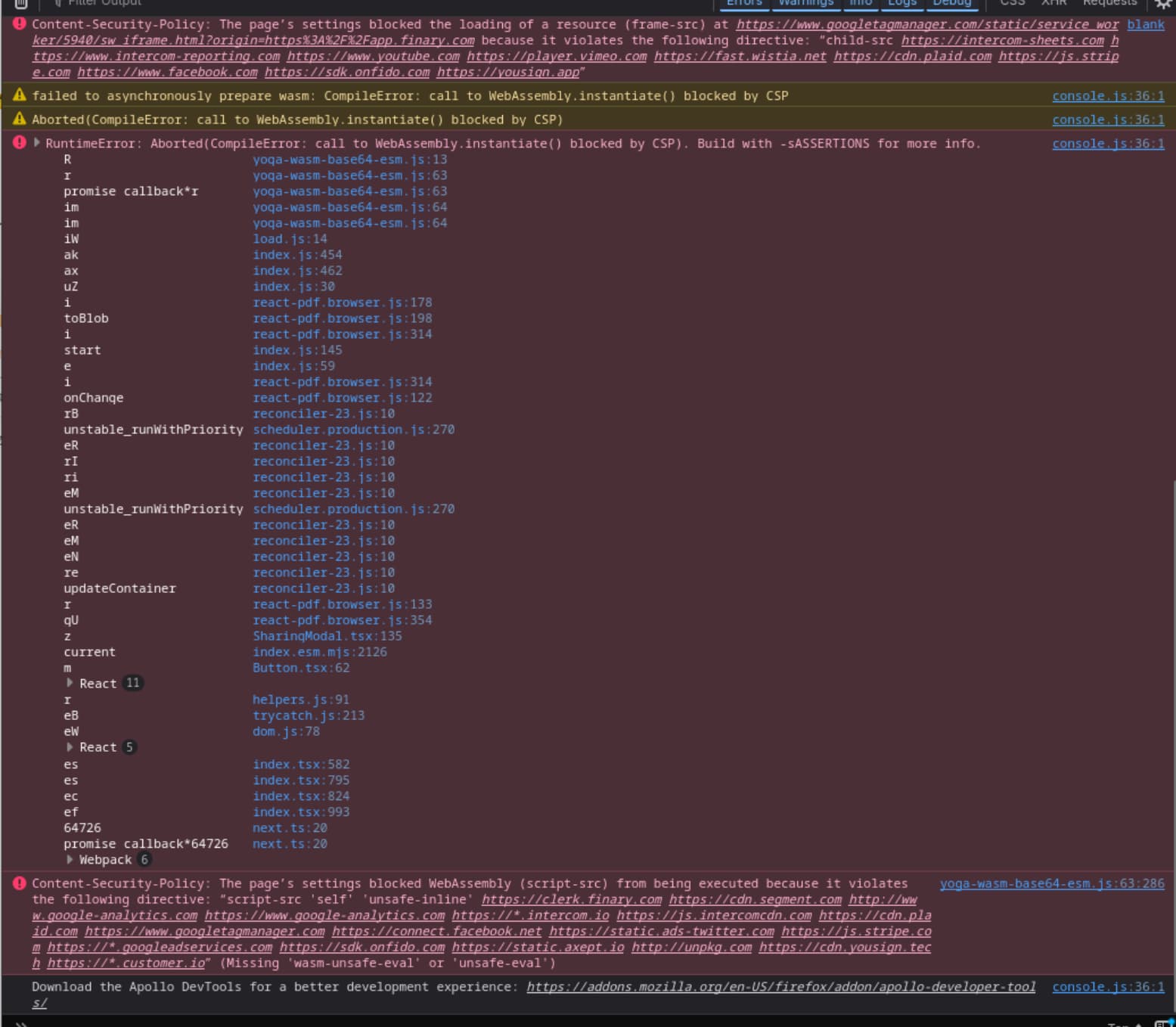Screen dimensions: 1176x1027
Task: Click warning icon beside 'Aborted(CompileError' warning
Action: (x=20, y=119)
